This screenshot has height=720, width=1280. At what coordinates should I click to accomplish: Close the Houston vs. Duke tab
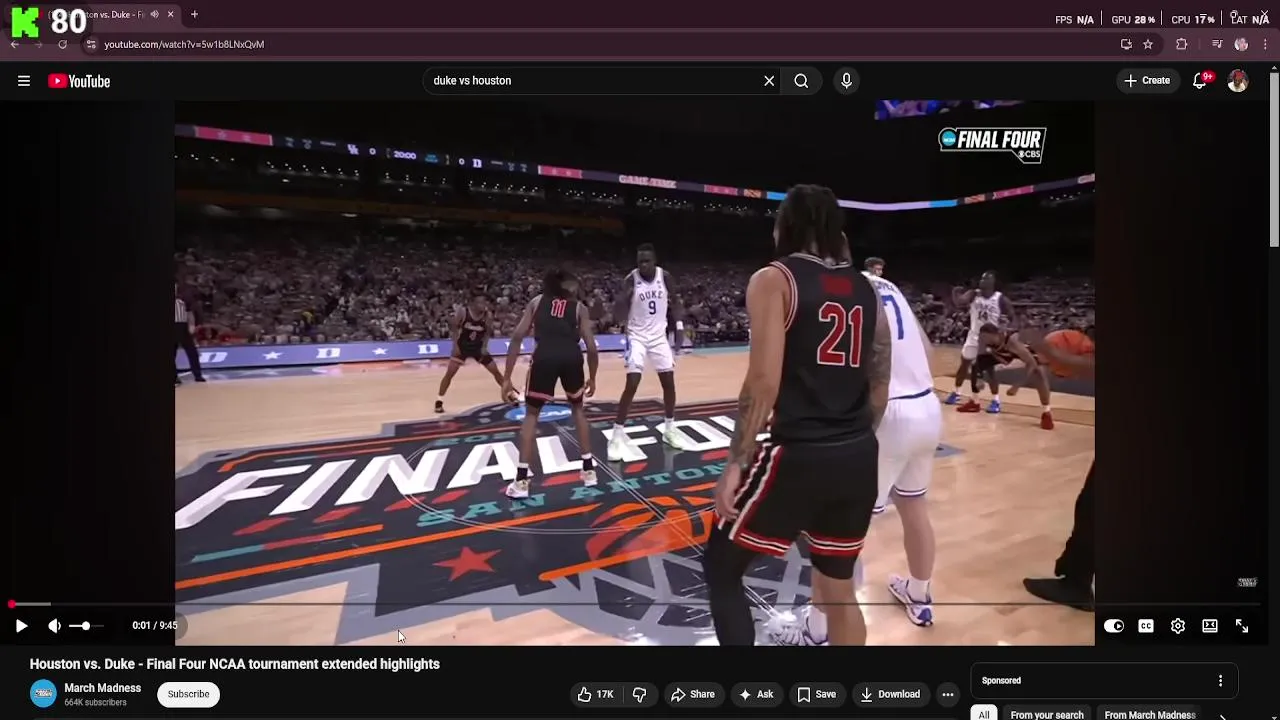pos(170,15)
